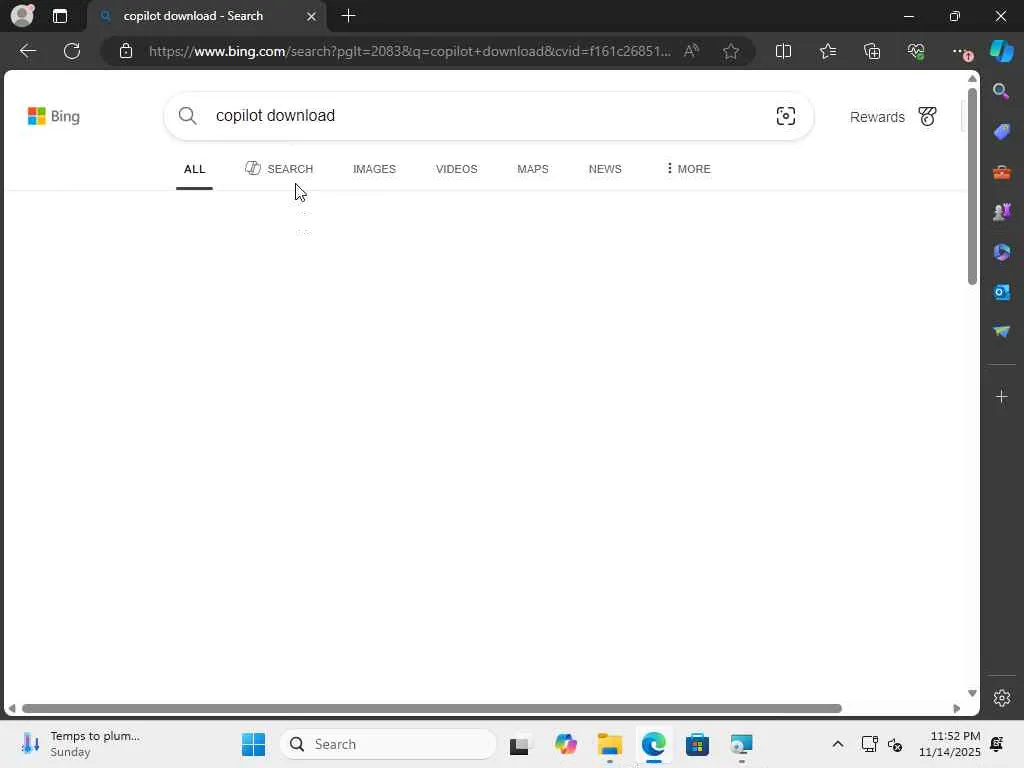The height and width of the screenshot is (768, 1024).
Task: Open split screen view
Action: (783, 51)
